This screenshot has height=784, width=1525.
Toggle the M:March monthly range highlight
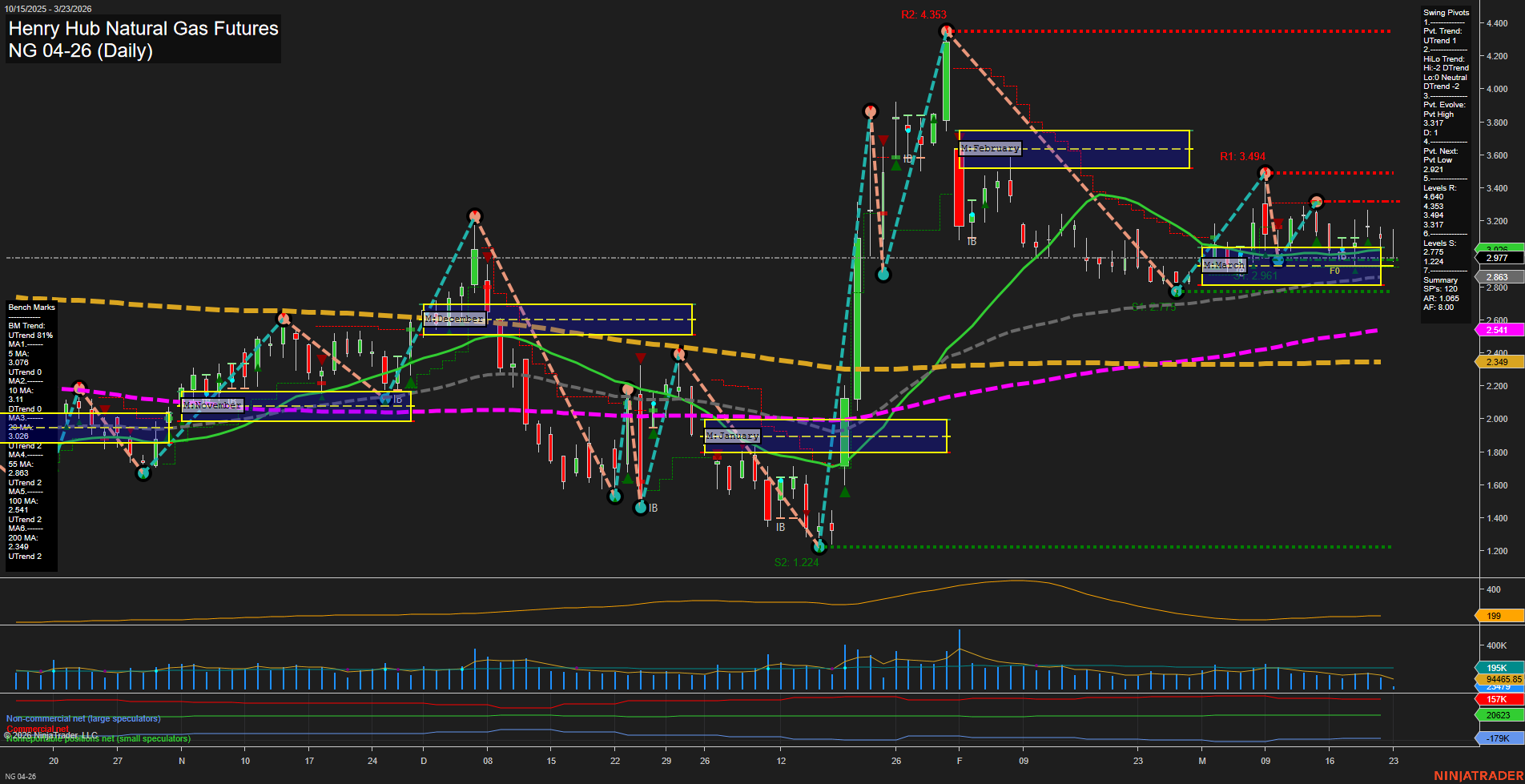pos(1225,264)
